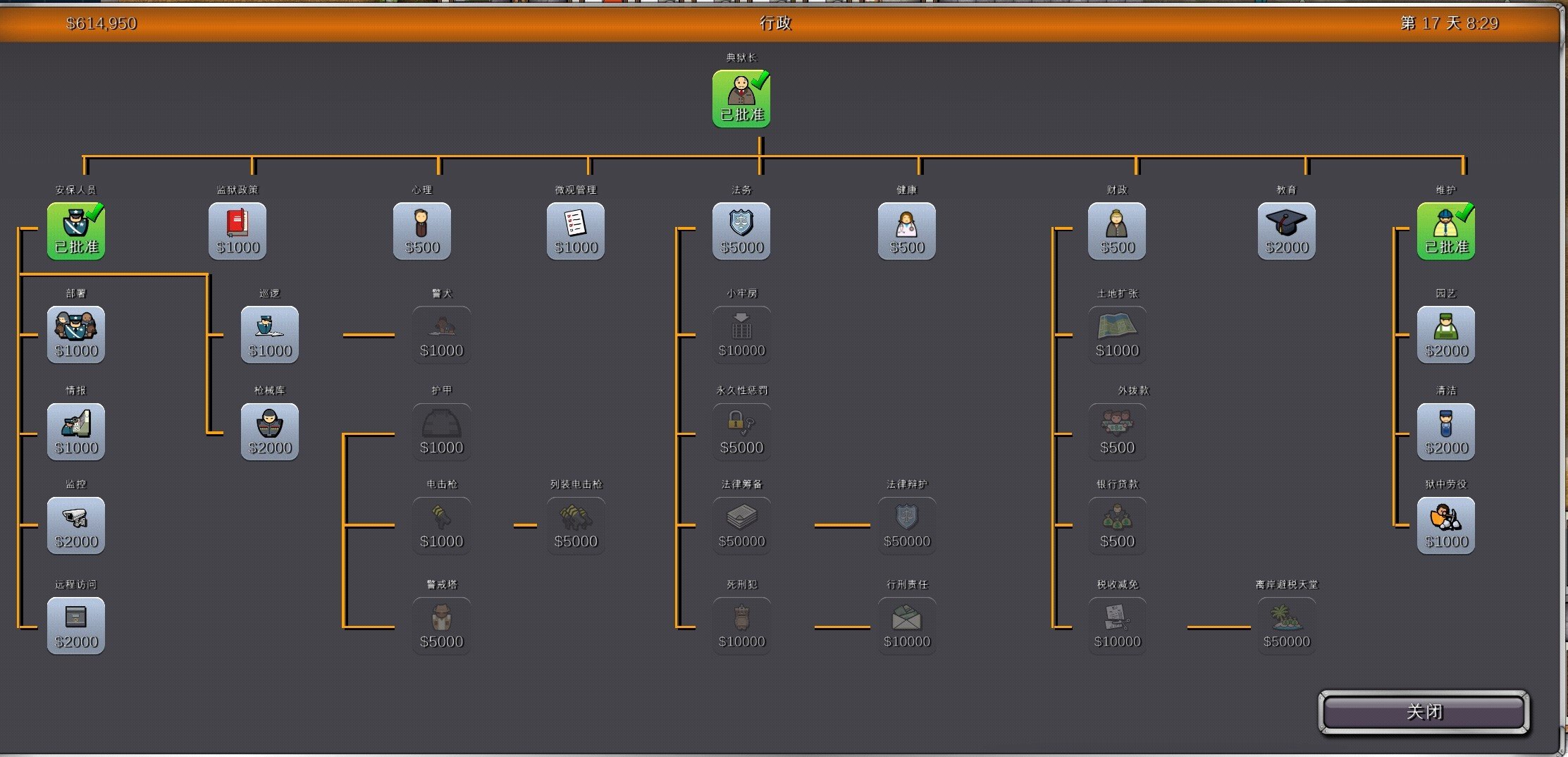Click approved Security Chief (安保人员) icon
Viewport: 1568px width, 757px height.
[76, 231]
